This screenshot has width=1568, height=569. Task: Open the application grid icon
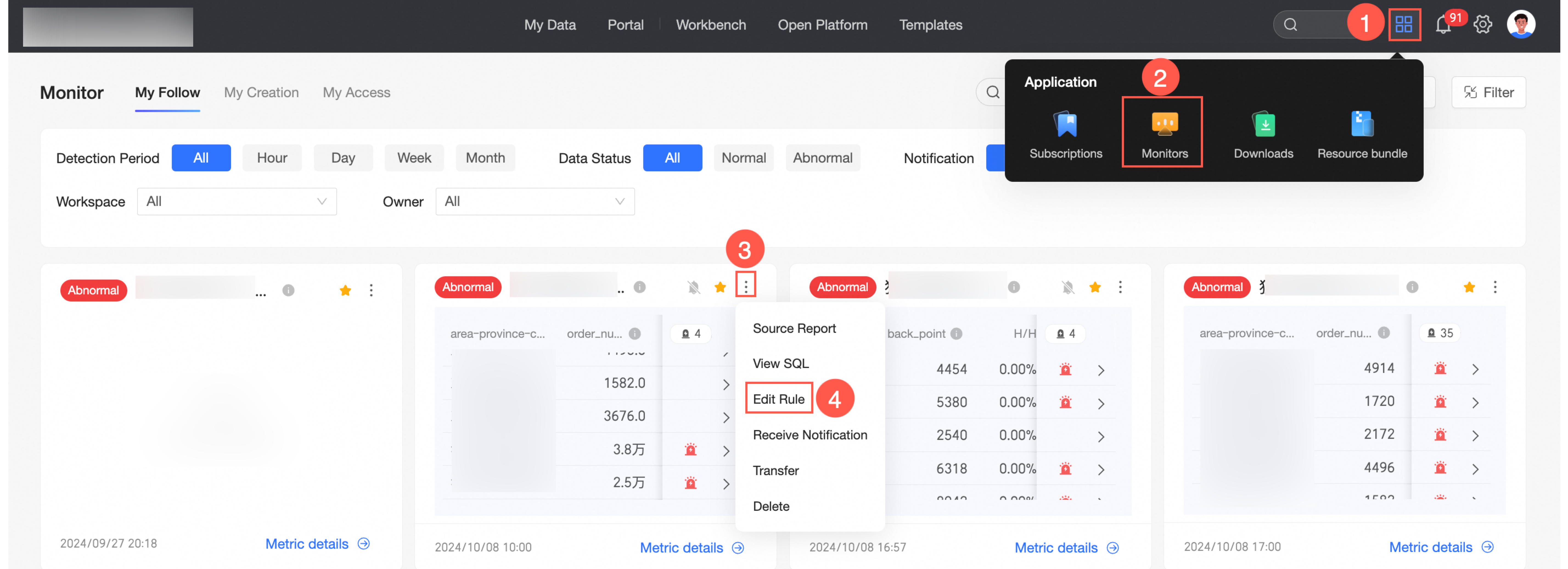tap(1404, 25)
